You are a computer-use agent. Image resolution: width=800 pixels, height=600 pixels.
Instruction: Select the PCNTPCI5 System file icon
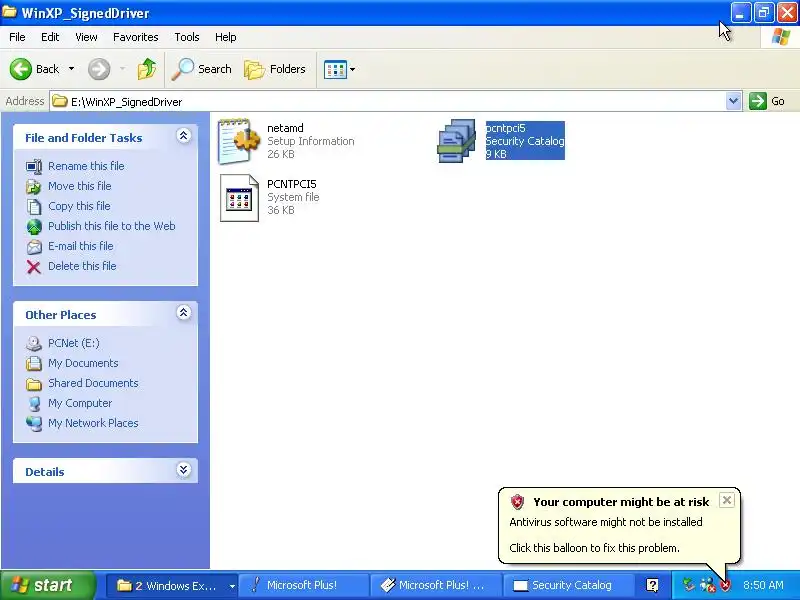(239, 198)
